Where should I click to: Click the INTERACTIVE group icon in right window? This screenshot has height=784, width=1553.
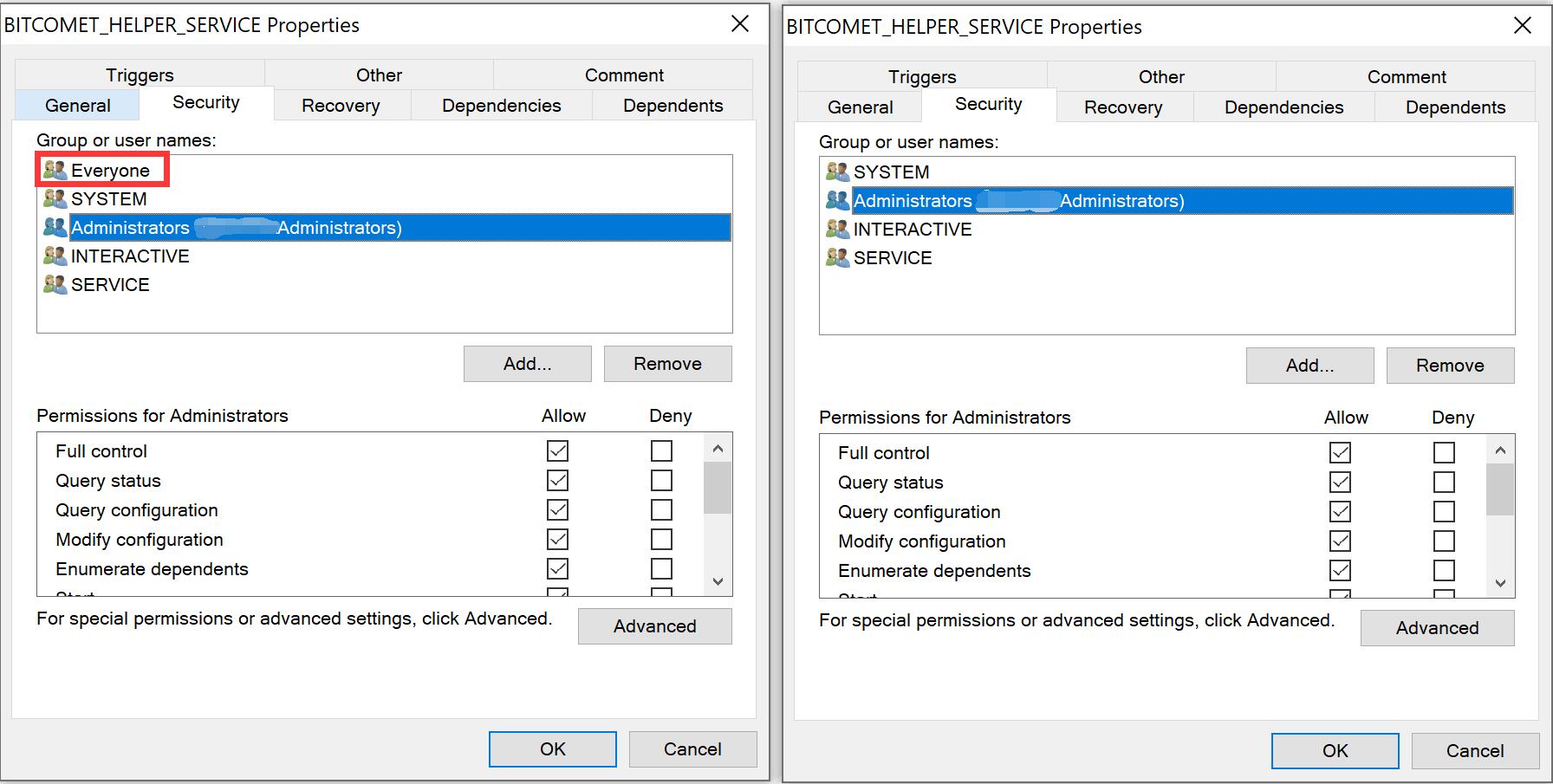(838, 230)
